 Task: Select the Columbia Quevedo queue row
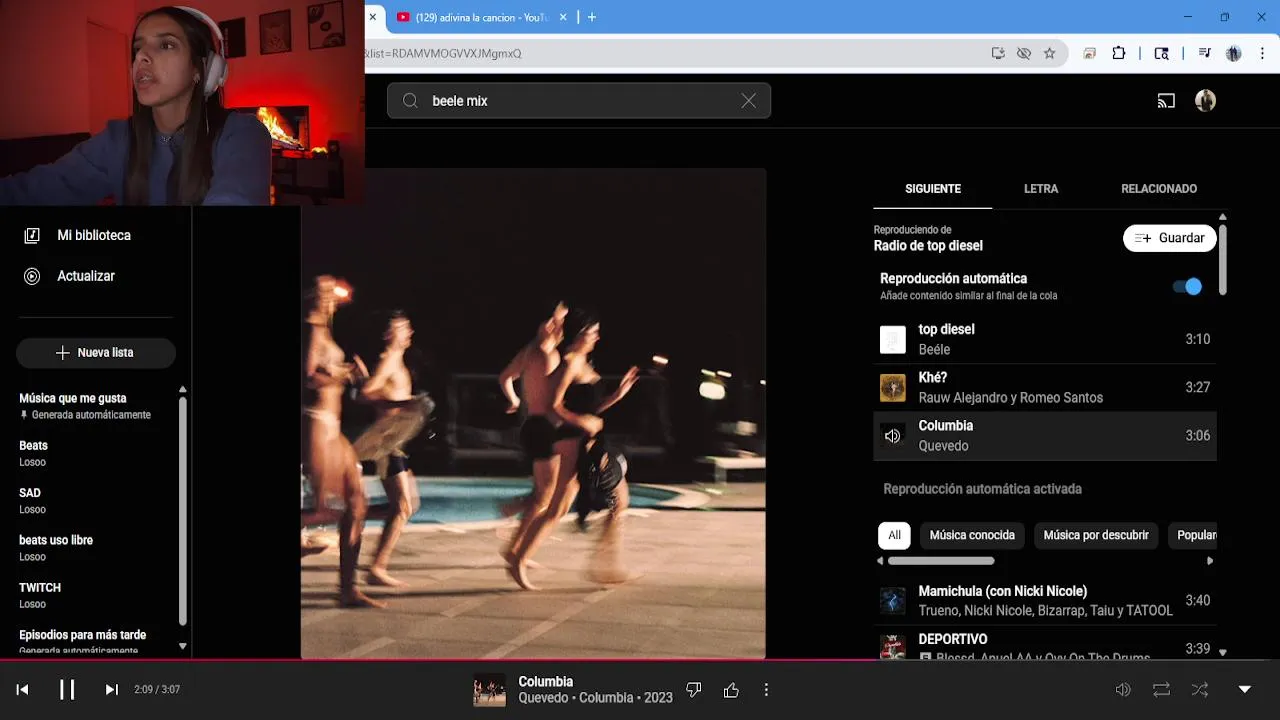pyautogui.click(x=1045, y=436)
